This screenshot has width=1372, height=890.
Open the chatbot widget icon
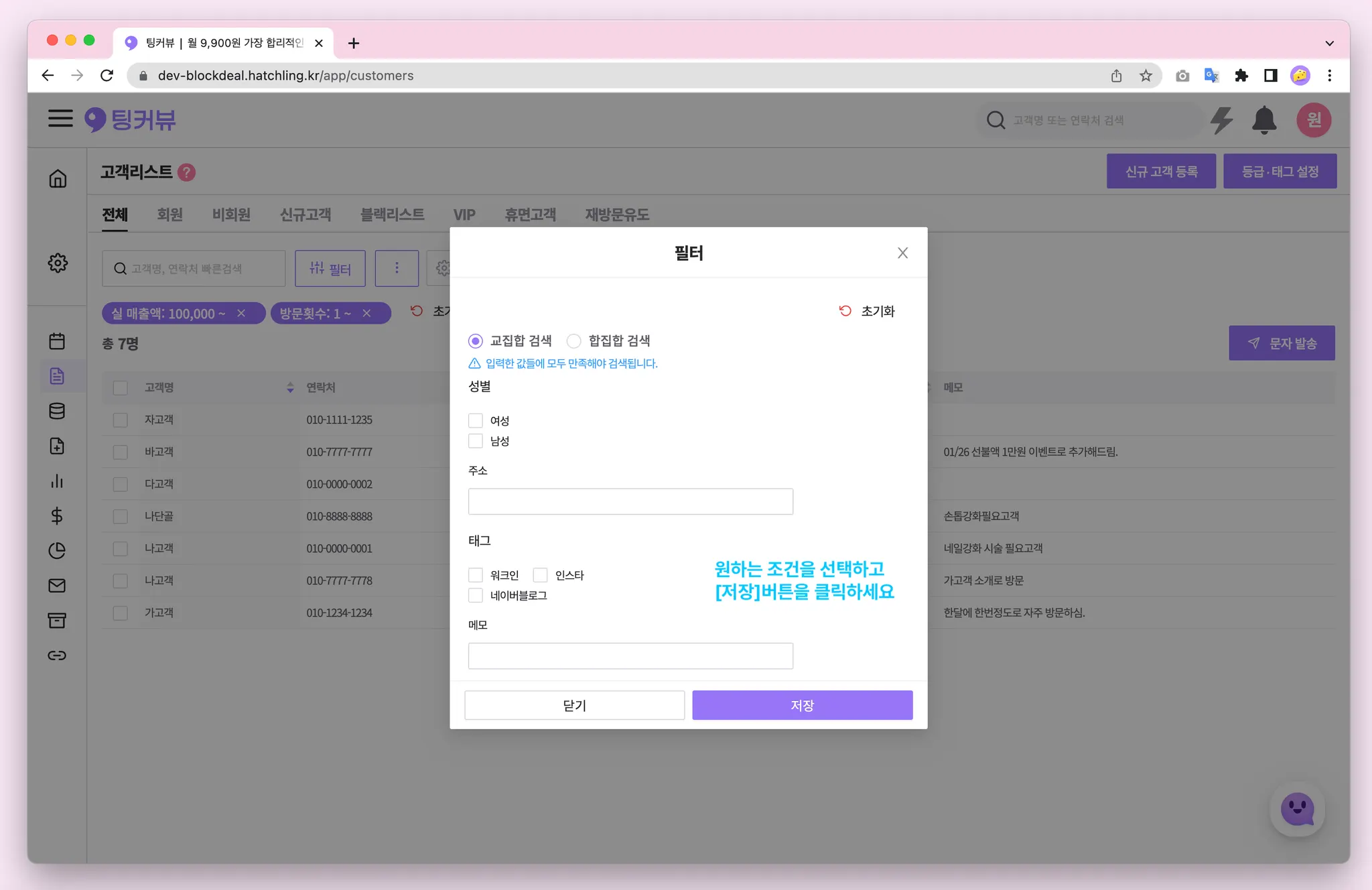pyautogui.click(x=1297, y=810)
